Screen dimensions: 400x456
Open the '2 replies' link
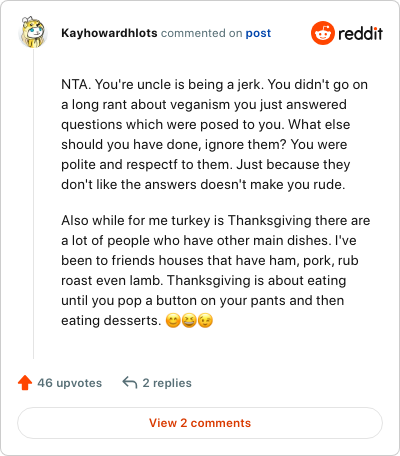[167, 383]
